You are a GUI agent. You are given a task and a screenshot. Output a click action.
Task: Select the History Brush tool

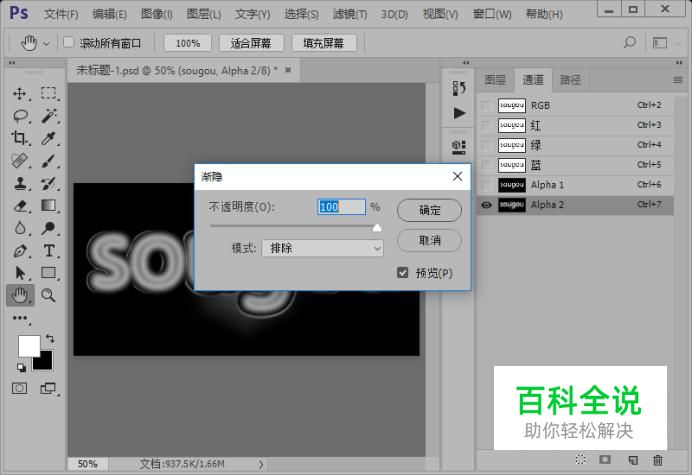[48, 183]
